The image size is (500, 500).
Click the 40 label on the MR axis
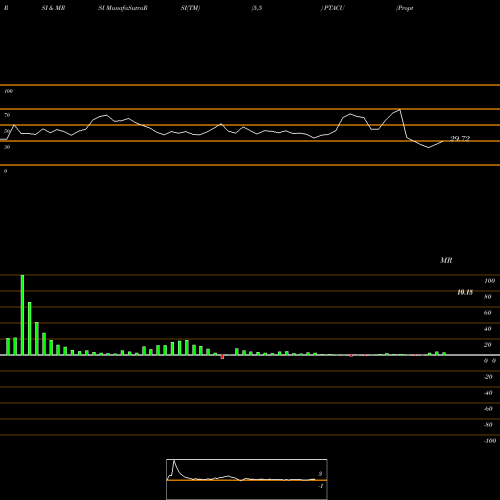click(x=487, y=329)
